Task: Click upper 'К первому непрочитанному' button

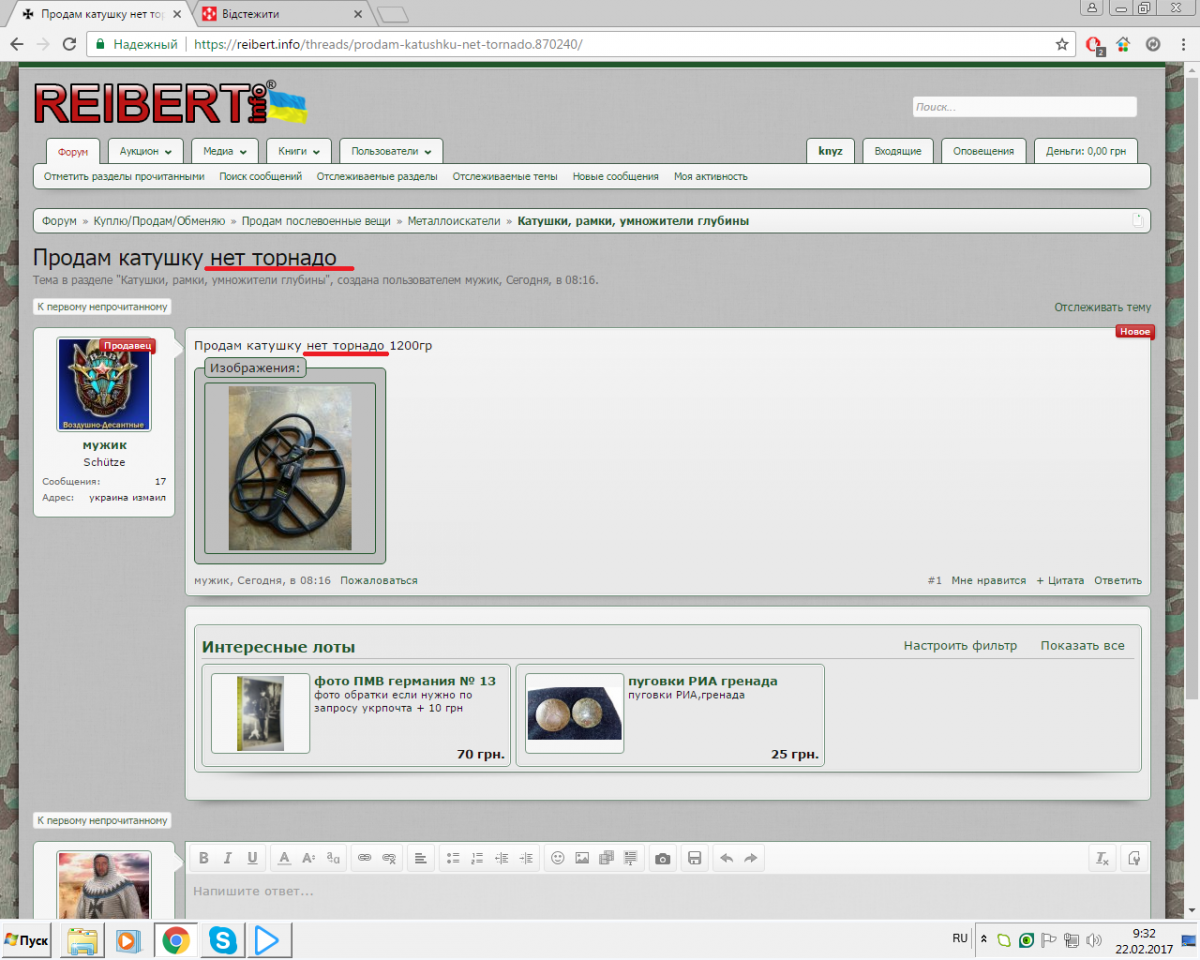Action: click(x=102, y=307)
